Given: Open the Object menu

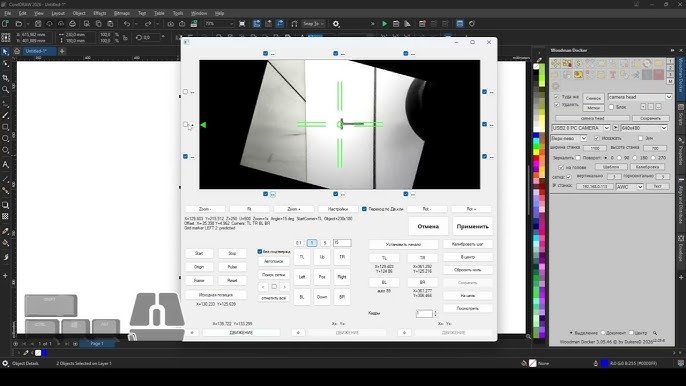Looking at the screenshot, I should [79, 14].
